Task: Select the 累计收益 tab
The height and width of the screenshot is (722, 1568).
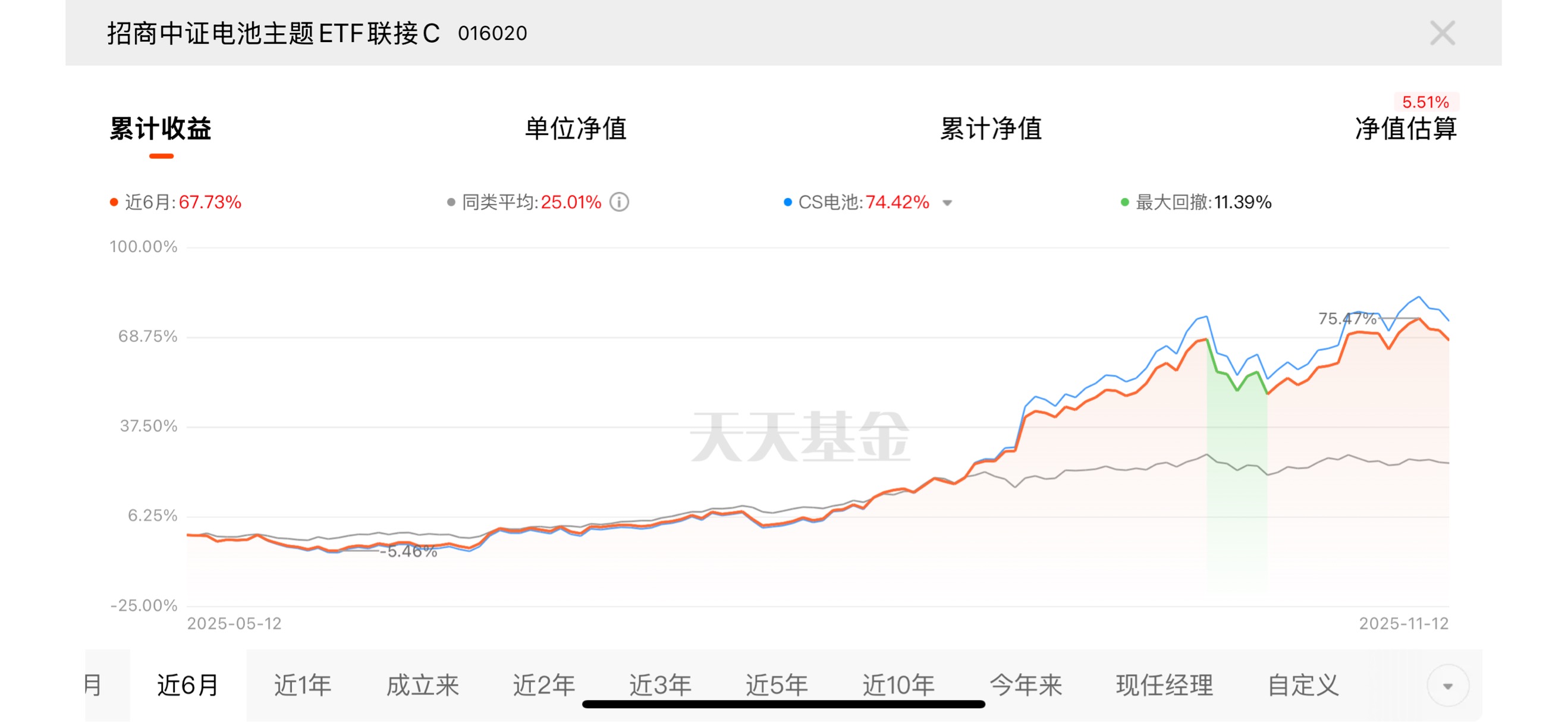Action: [161, 128]
